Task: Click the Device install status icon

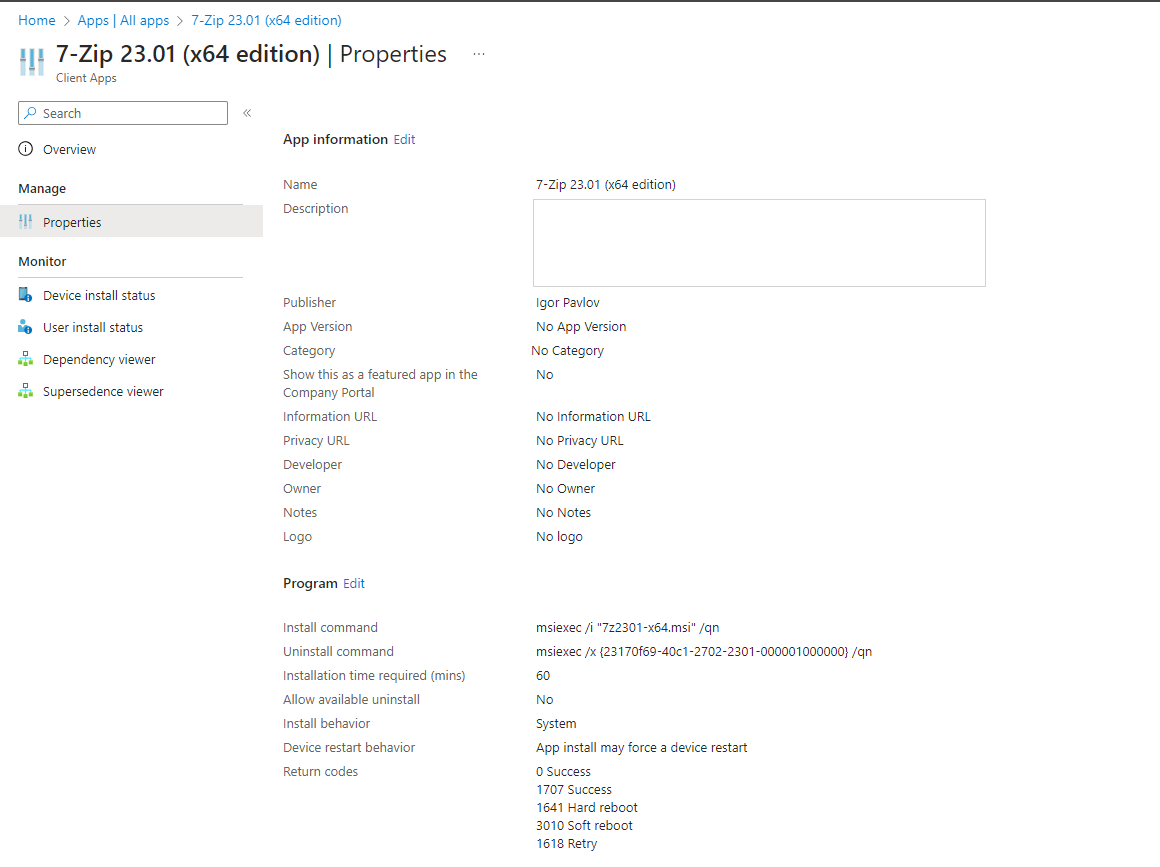Action: coord(26,295)
